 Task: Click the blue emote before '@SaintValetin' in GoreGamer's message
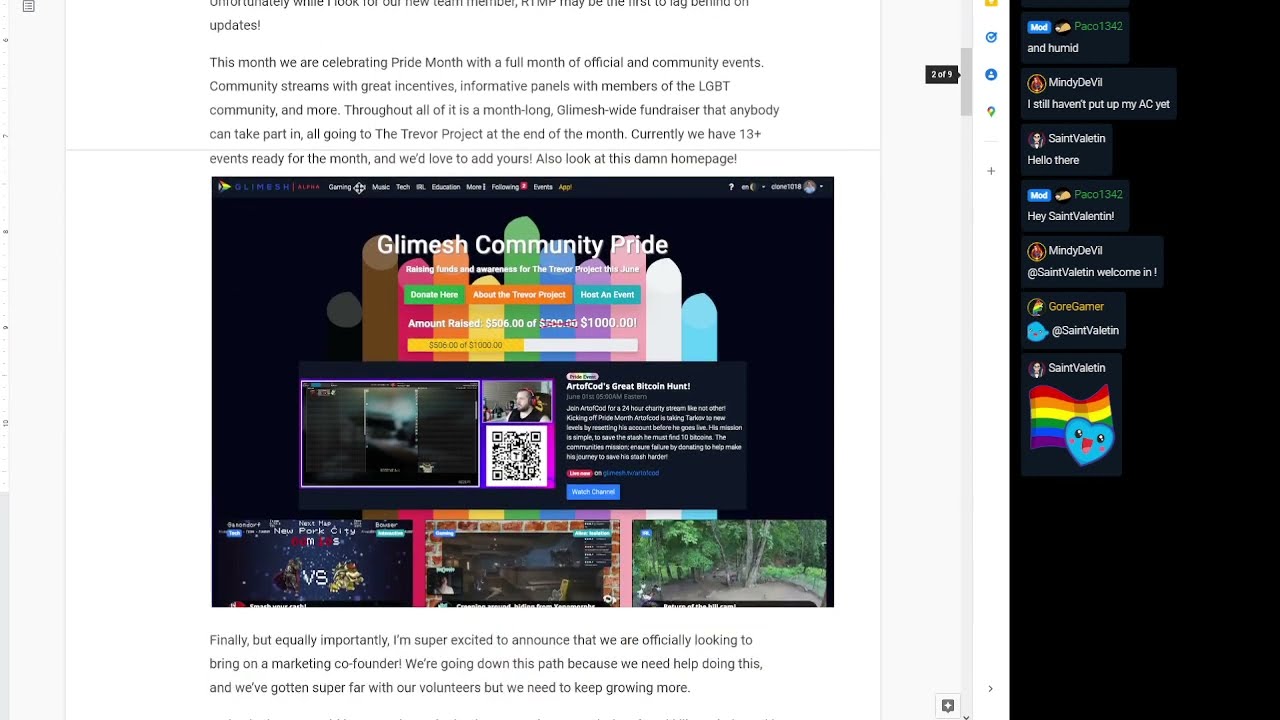click(x=1038, y=331)
